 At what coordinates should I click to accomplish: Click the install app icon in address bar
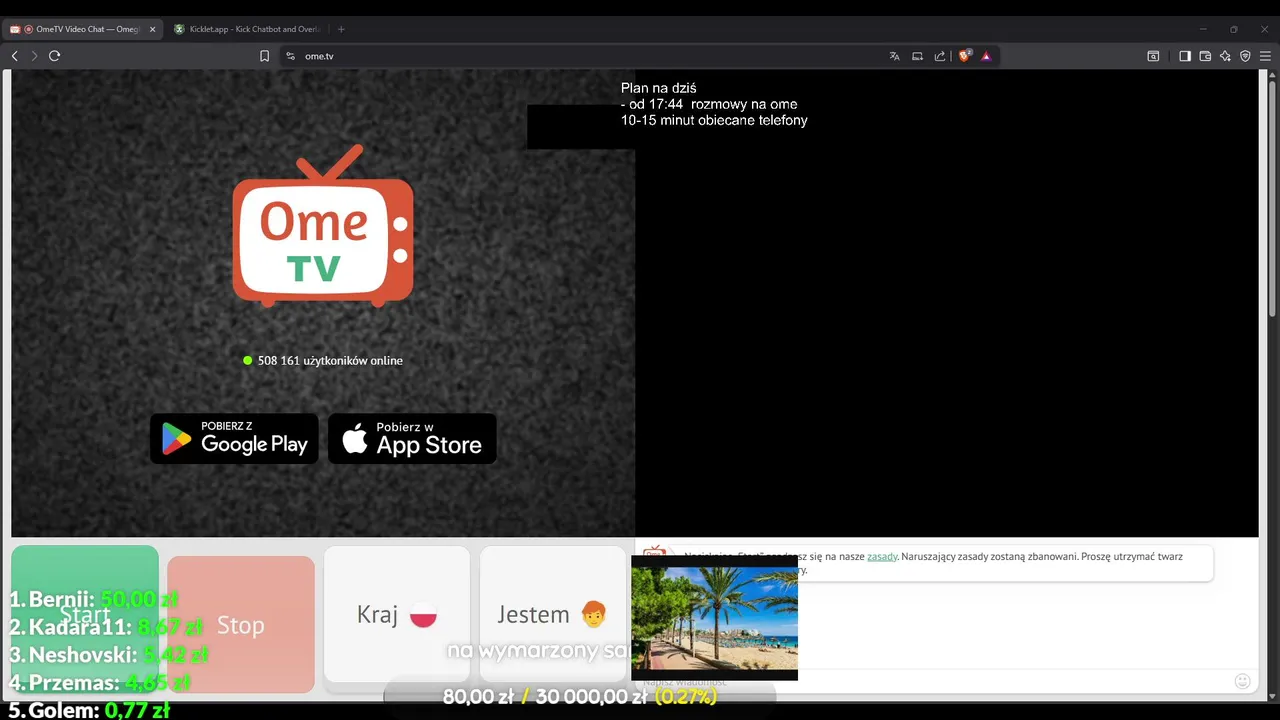[918, 56]
